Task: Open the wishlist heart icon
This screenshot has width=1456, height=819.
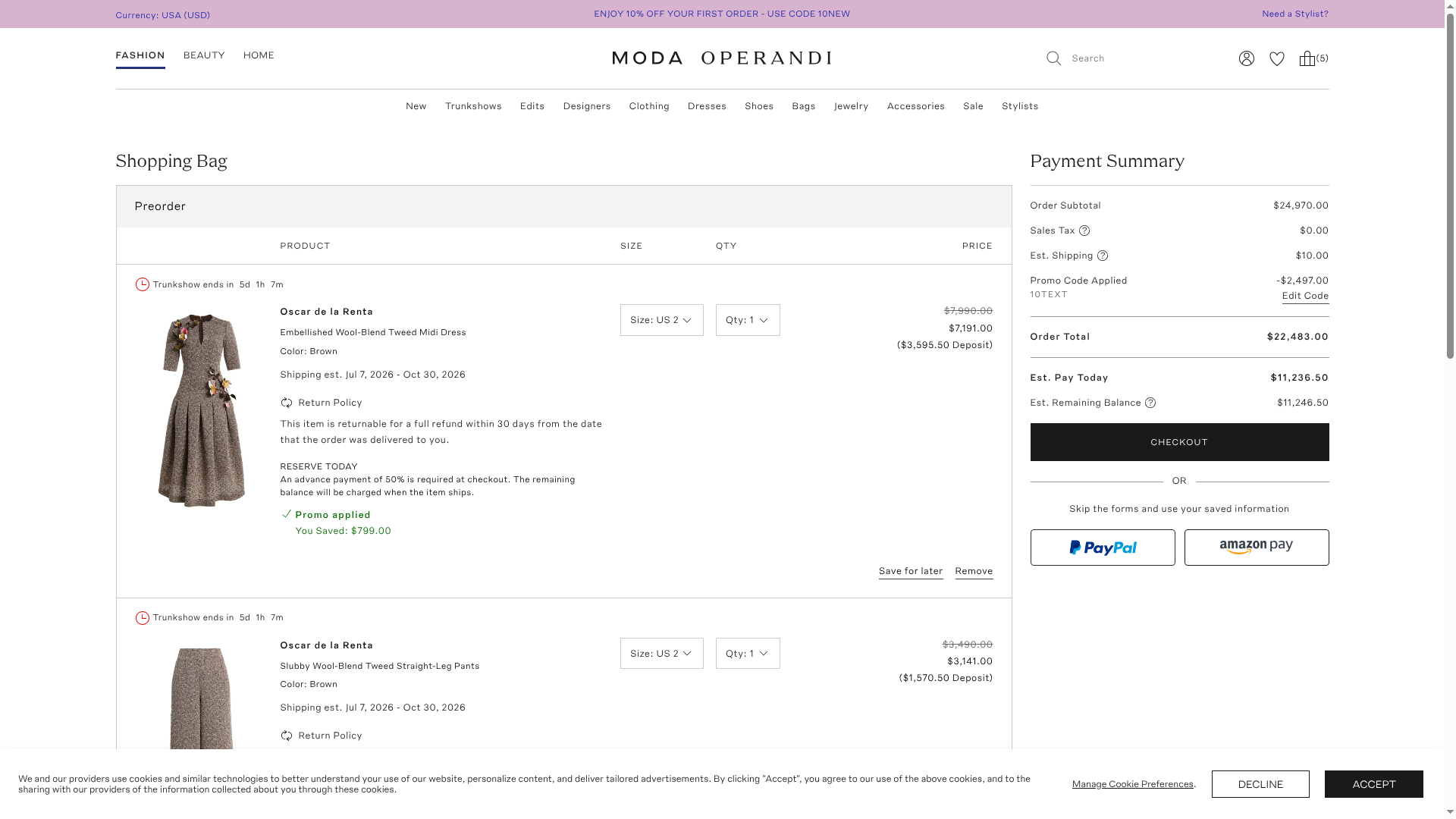Action: [1277, 58]
